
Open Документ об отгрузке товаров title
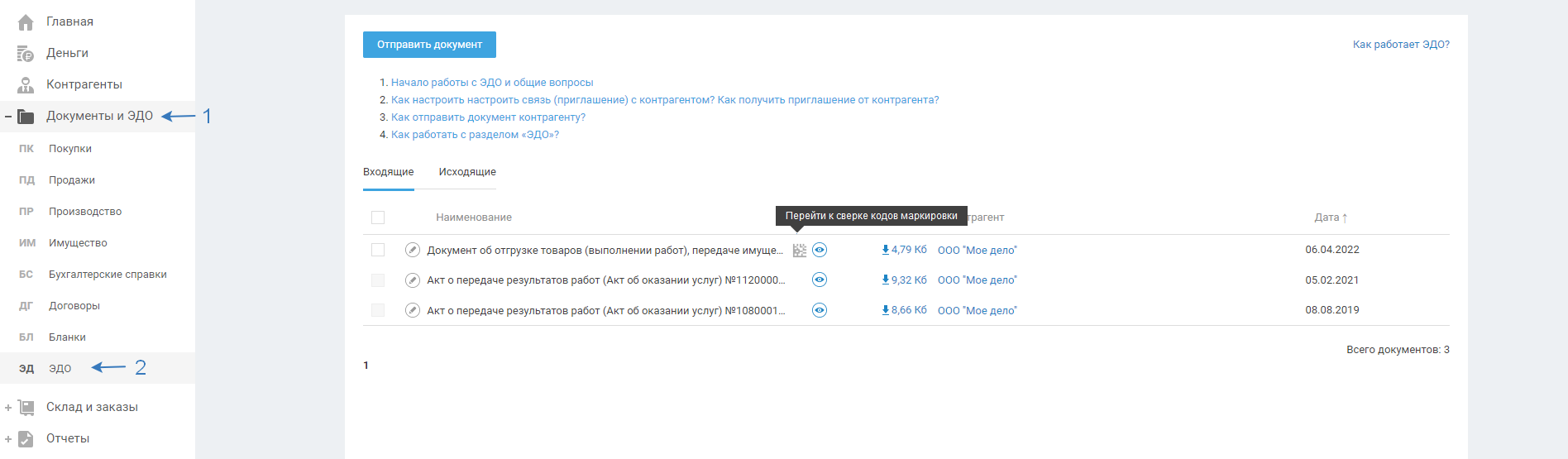[605, 251]
